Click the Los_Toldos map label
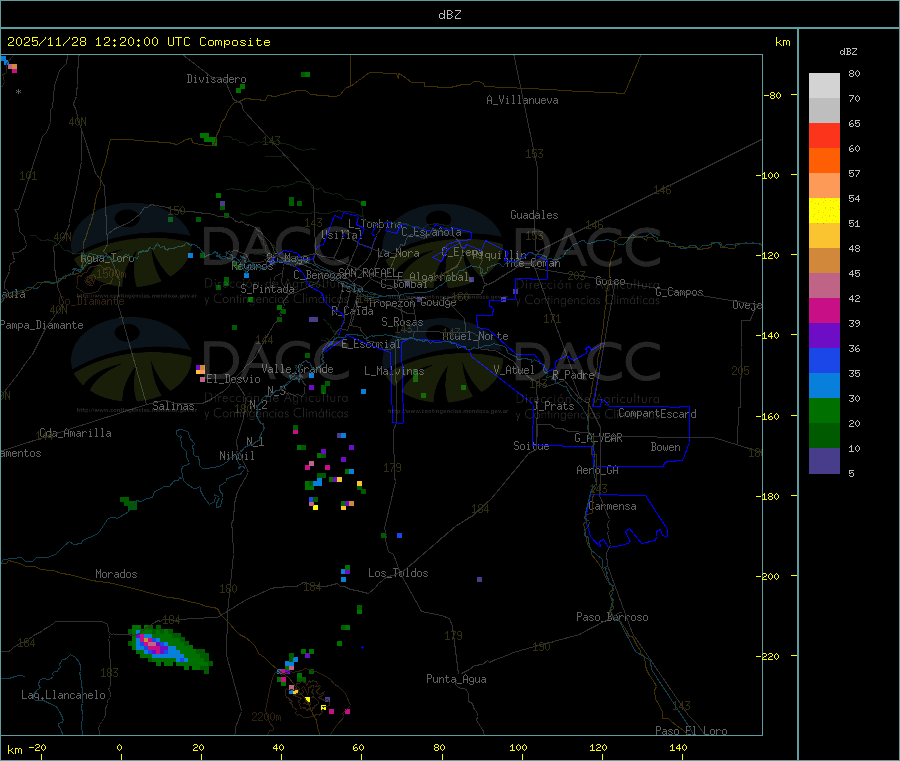Image resolution: width=900 pixels, height=761 pixels. pyautogui.click(x=398, y=573)
